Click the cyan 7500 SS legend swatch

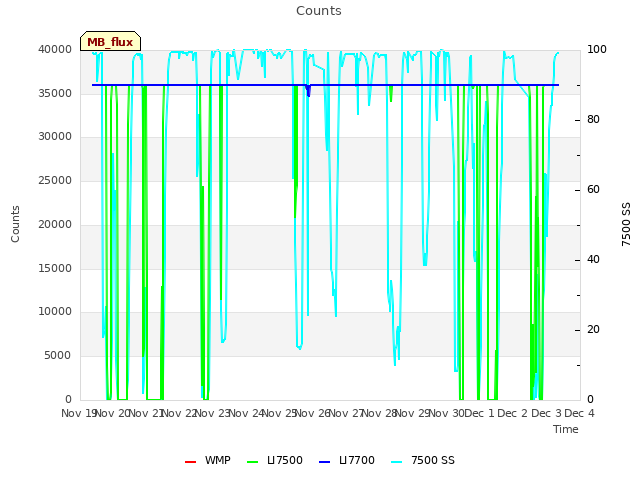click(x=397, y=462)
